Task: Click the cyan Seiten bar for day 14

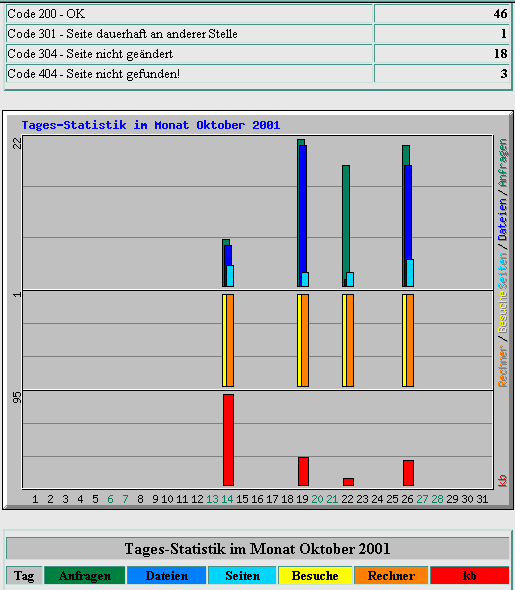Action: (230, 276)
